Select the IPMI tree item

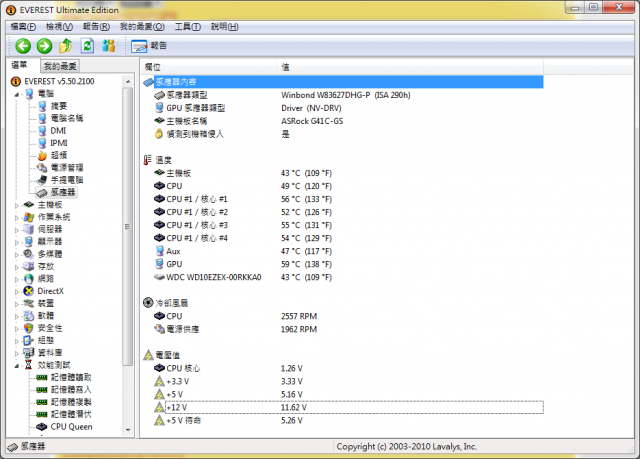[59, 143]
